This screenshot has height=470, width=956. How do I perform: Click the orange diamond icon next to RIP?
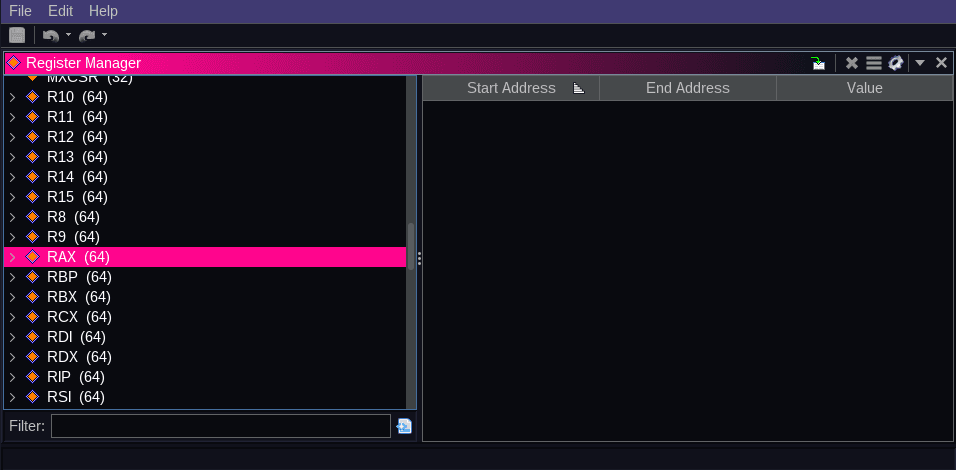pos(32,377)
